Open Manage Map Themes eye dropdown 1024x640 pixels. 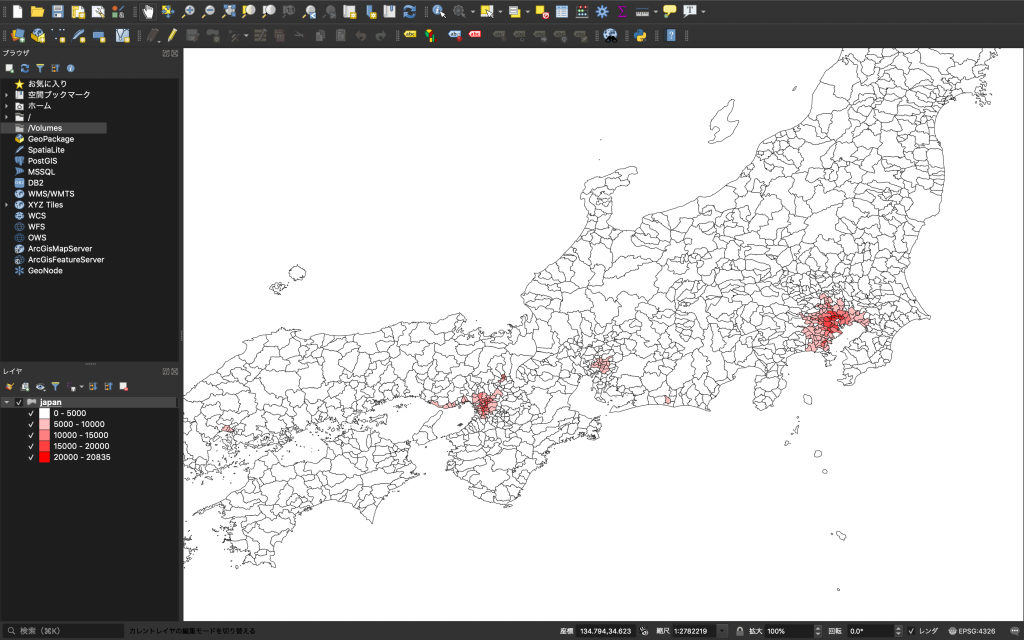point(40,387)
